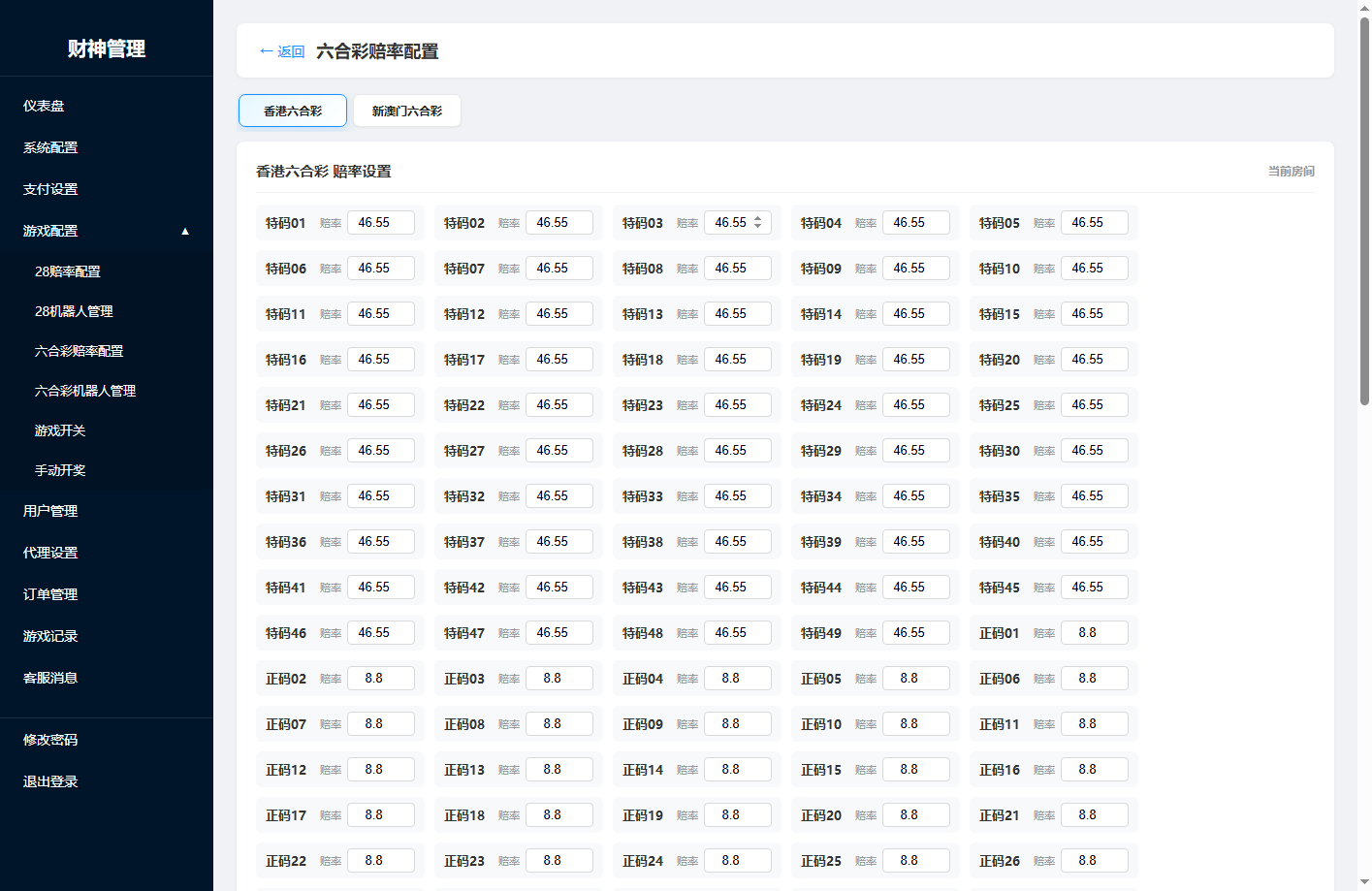
Task: Open 订单管理 in the sidebar
Action: tap(107, 594)
